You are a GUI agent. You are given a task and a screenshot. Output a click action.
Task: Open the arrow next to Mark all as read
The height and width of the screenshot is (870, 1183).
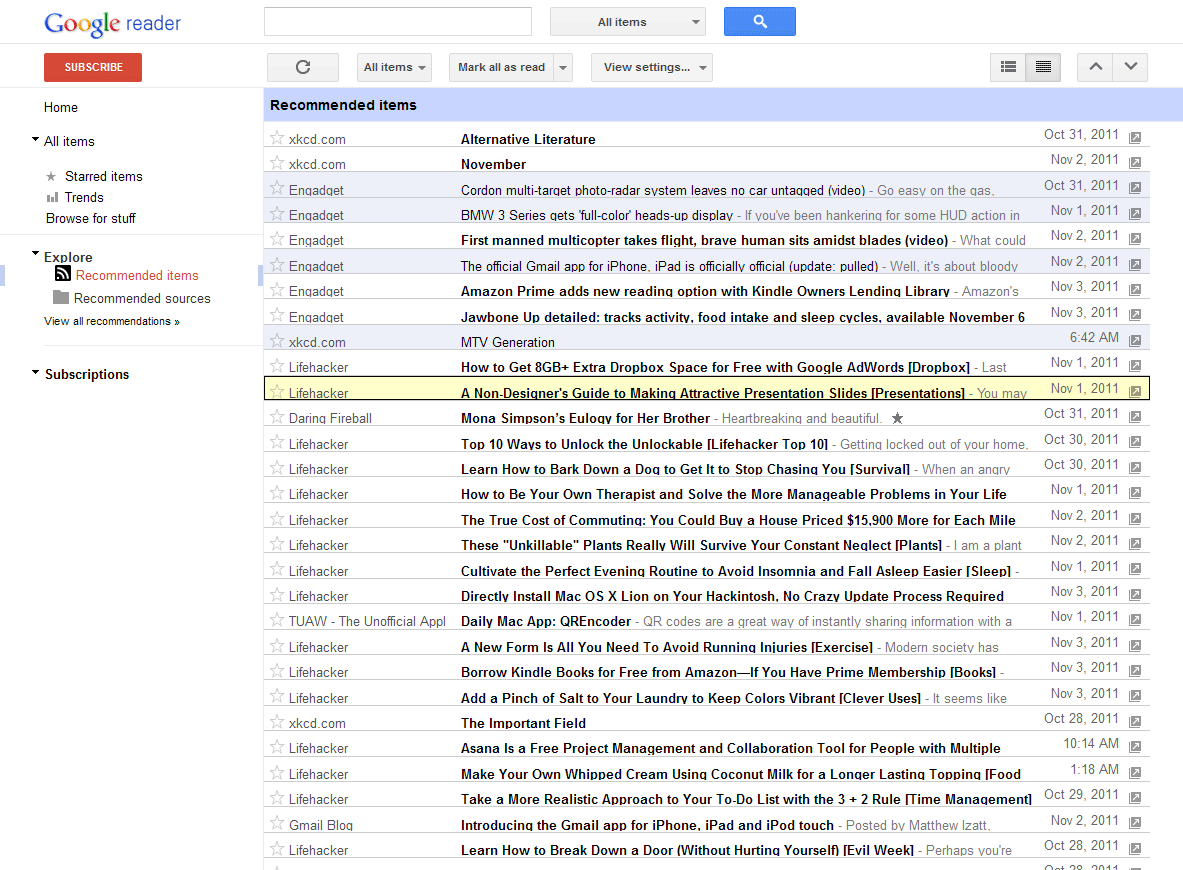click(563, 67)
